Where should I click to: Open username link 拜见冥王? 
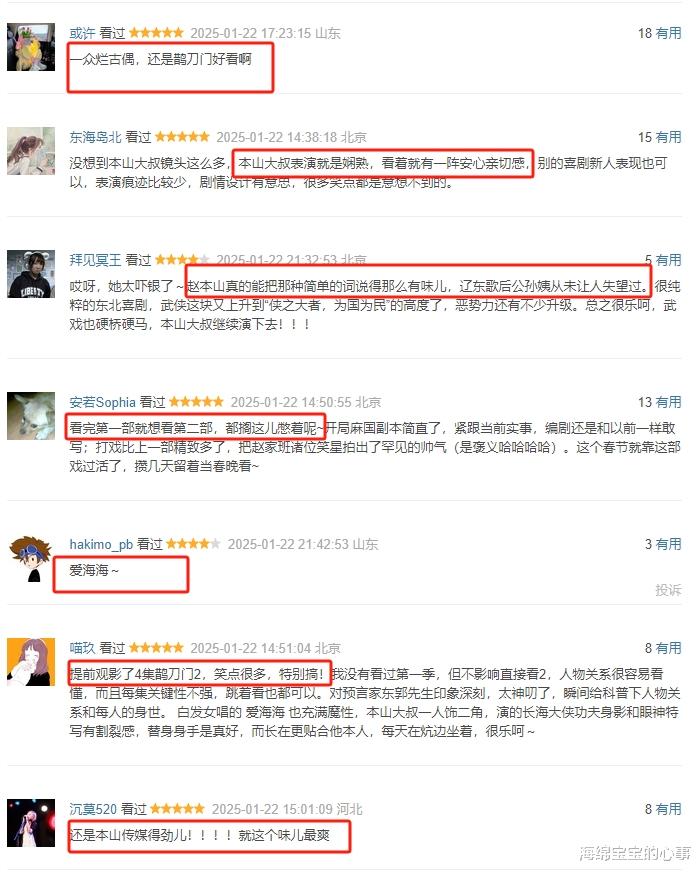click(x=95, y=260)
